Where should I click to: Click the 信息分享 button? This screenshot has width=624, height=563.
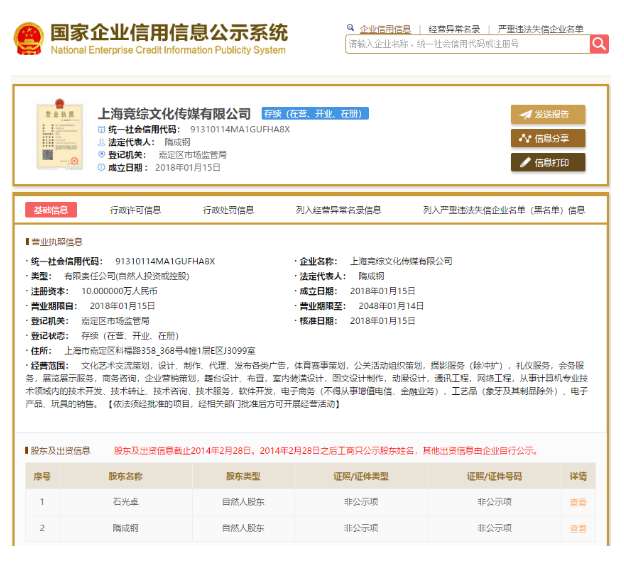point(548,138)
